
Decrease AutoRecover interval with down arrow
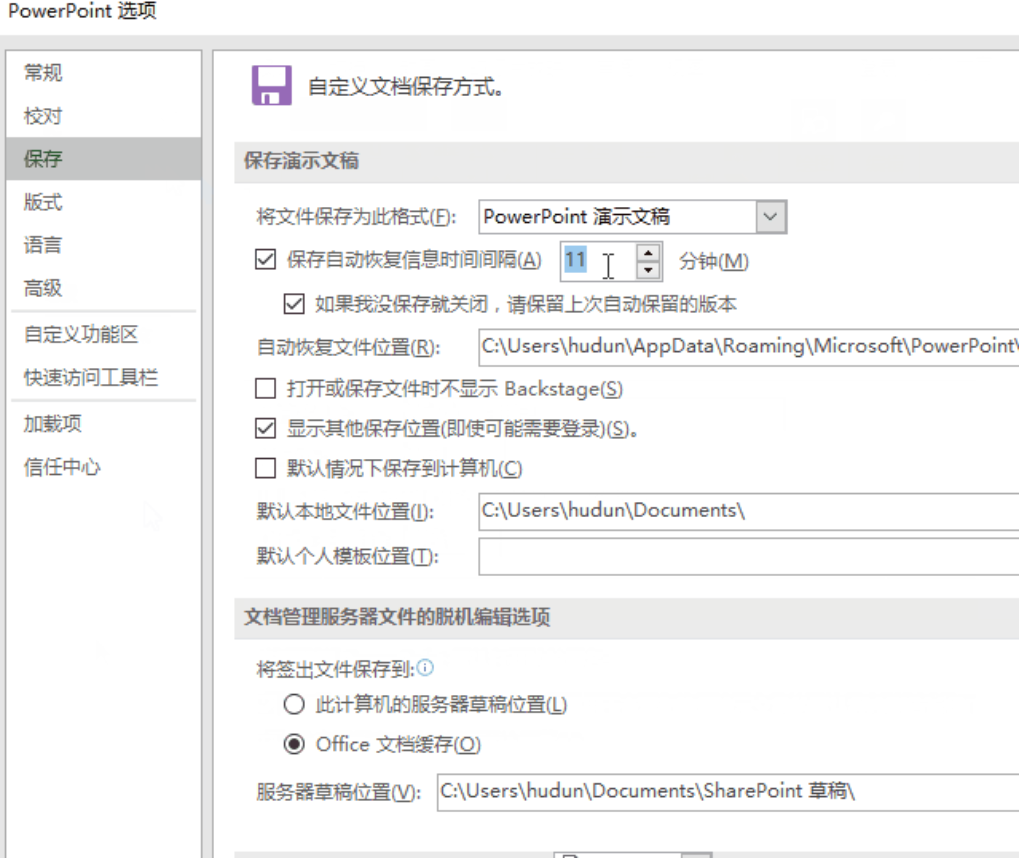[x=648, y=270]
